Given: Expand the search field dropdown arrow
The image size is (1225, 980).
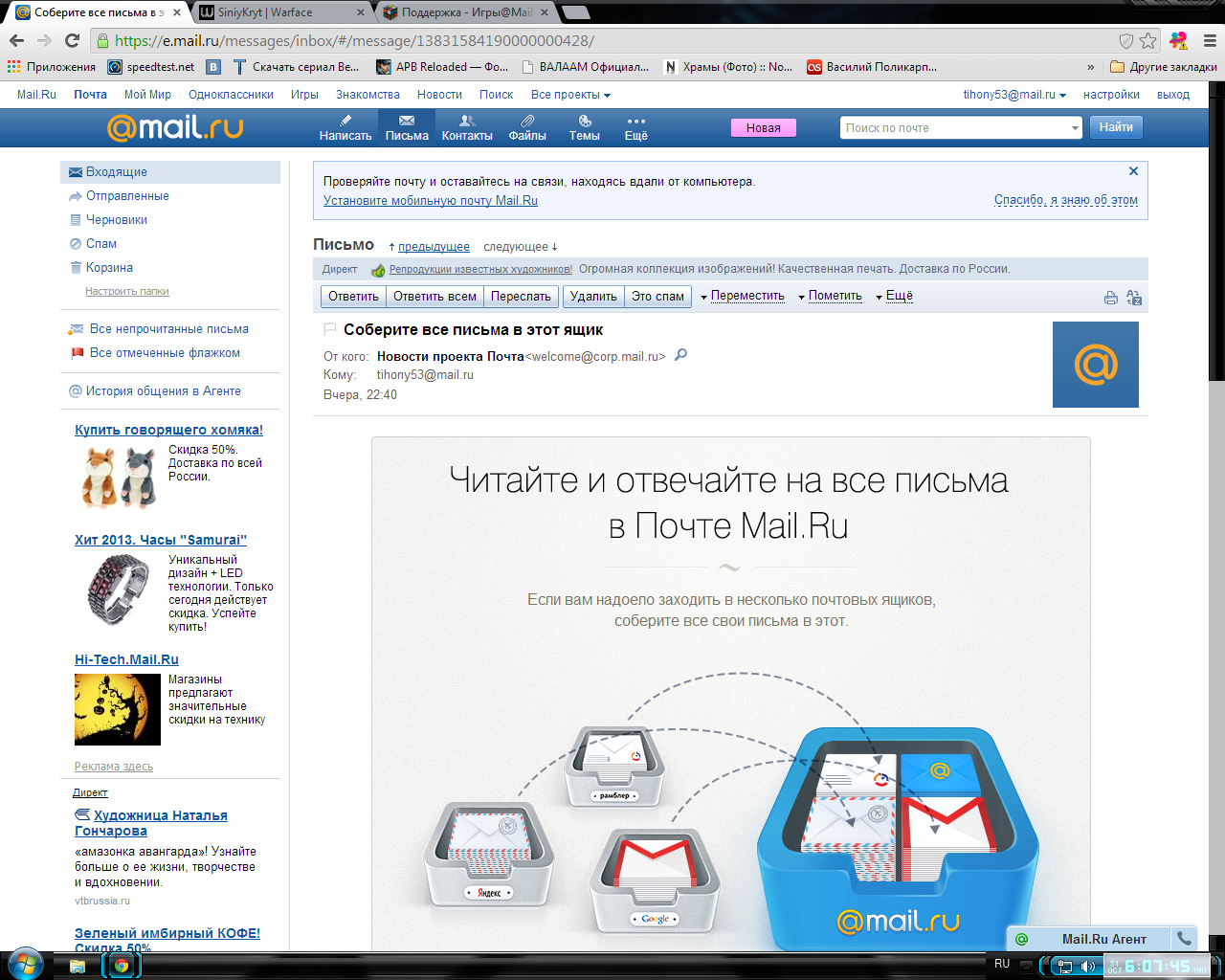Looking at the screenshot, I should coord(1075,128).
